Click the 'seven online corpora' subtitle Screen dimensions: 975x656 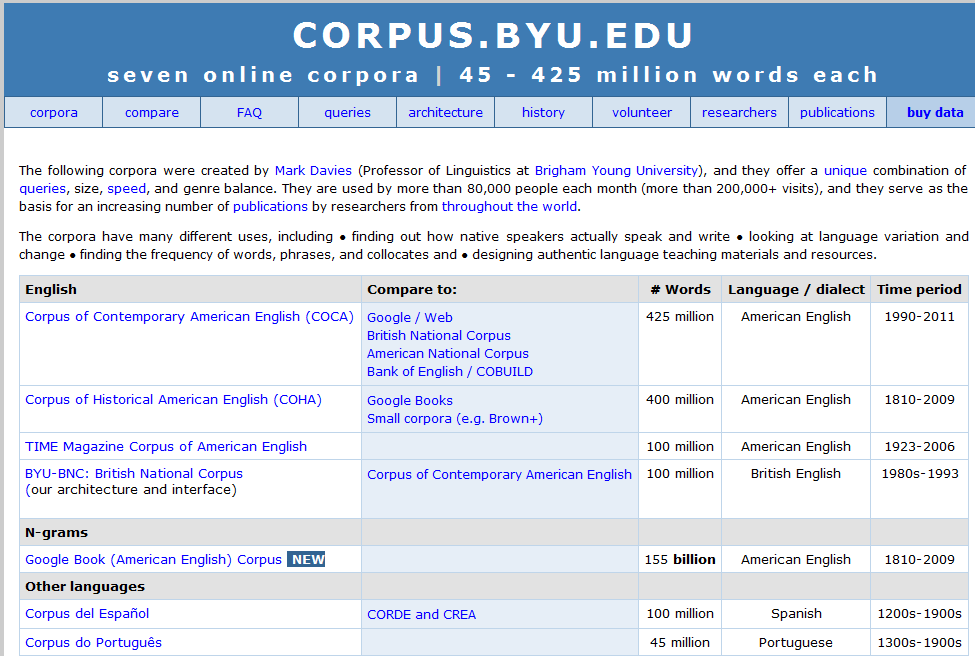point(263,75)
